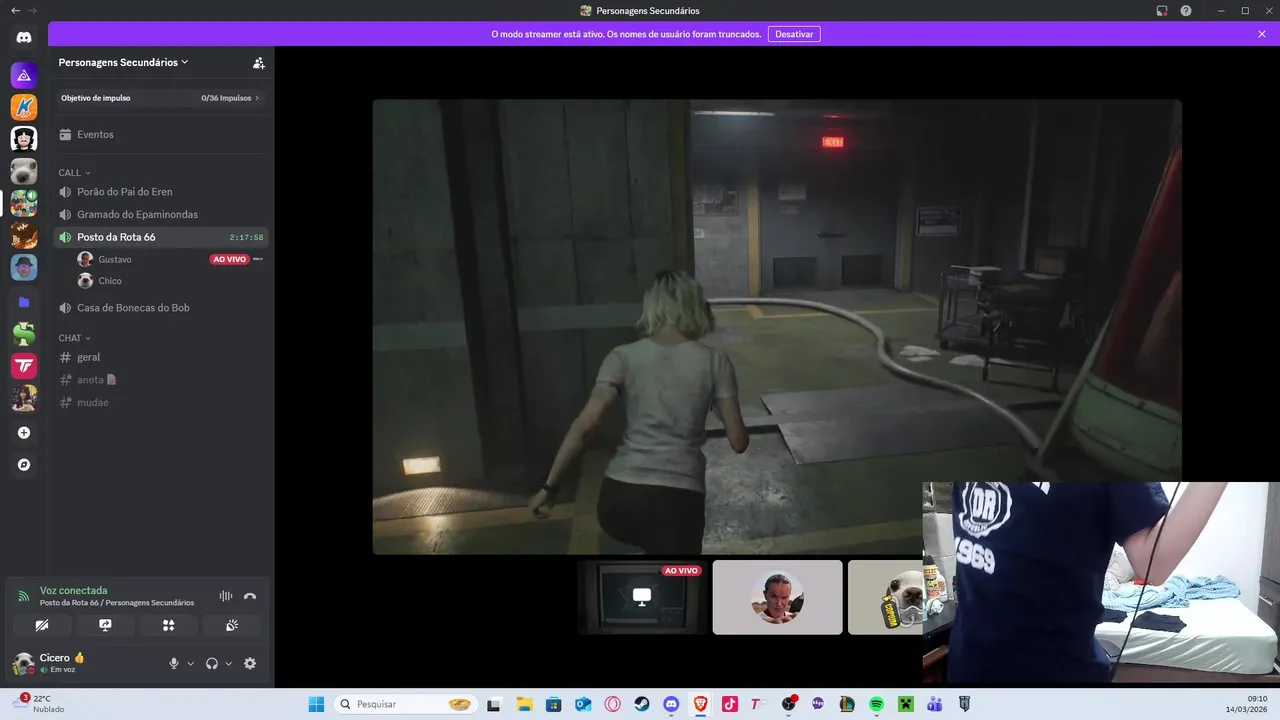
Task: Select the live stream tile thumbnail
Action: pos(642,597)
